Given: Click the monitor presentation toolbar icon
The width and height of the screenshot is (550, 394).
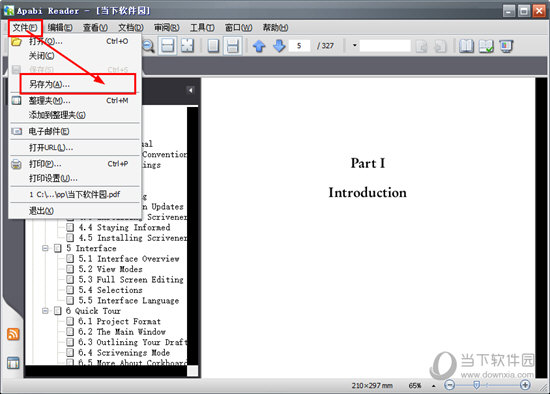Looking at the screenshot, I should pos(506,46).
